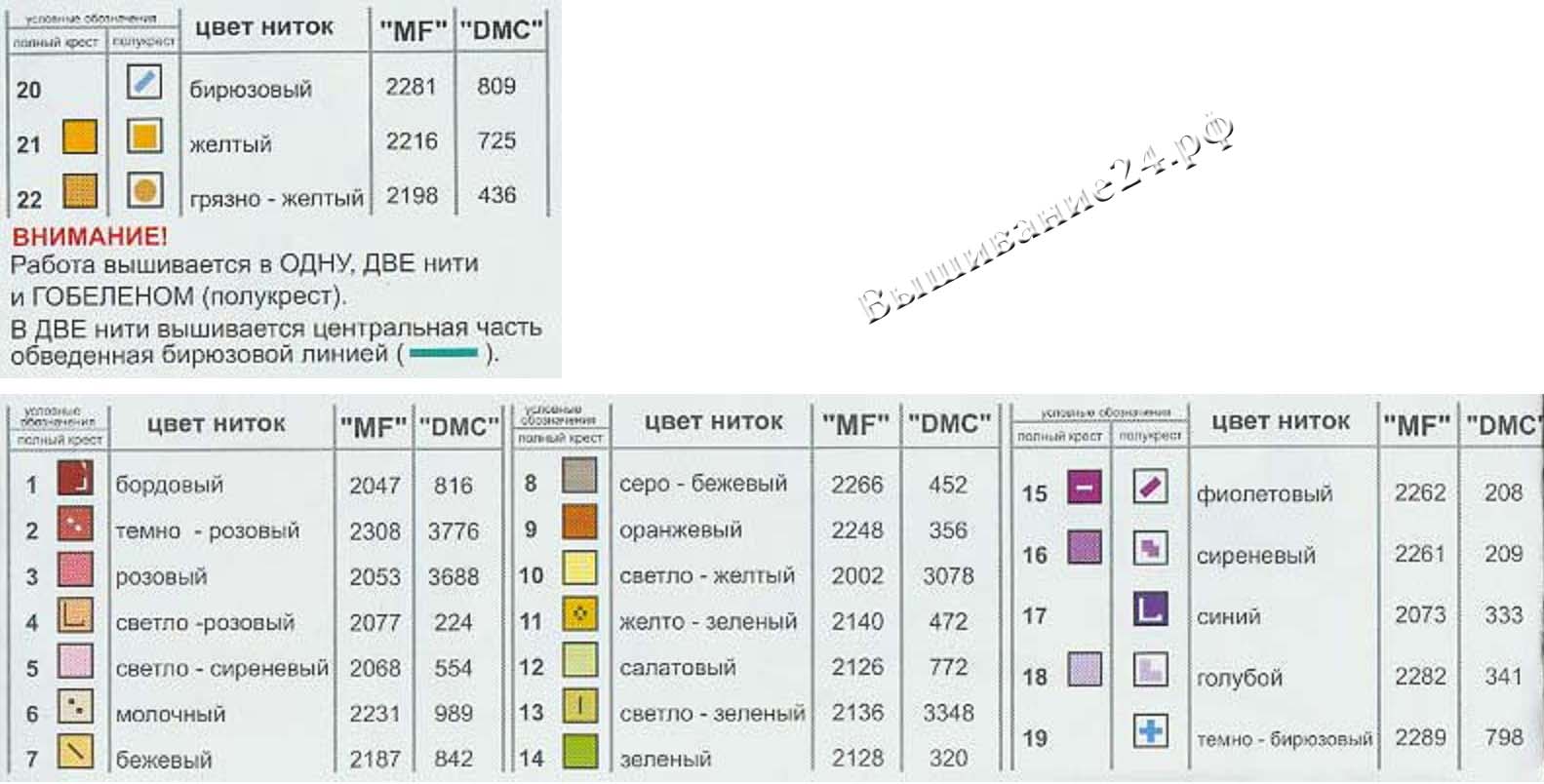The height and width of the screenshot is (784, 1544).
Task: Select DMC value 3078
Action: [948, 575]
